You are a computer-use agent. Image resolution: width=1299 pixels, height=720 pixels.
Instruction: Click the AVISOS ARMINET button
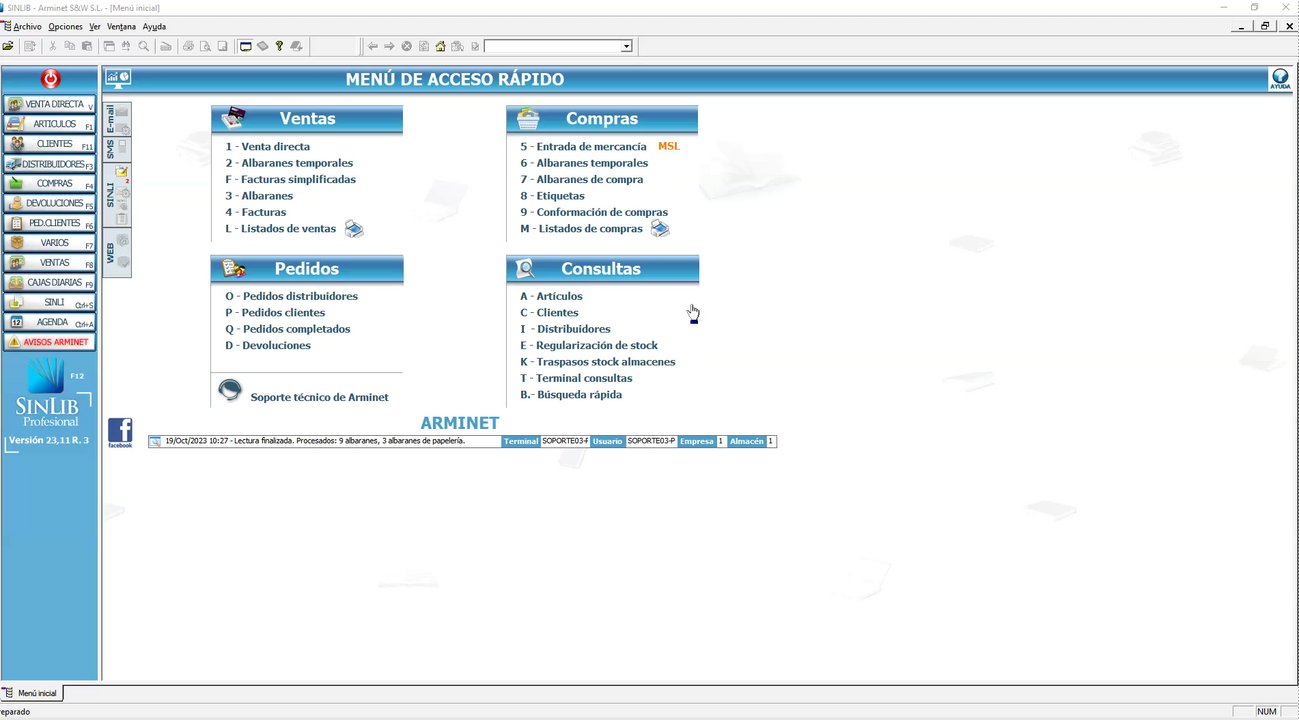pos(50,342)
